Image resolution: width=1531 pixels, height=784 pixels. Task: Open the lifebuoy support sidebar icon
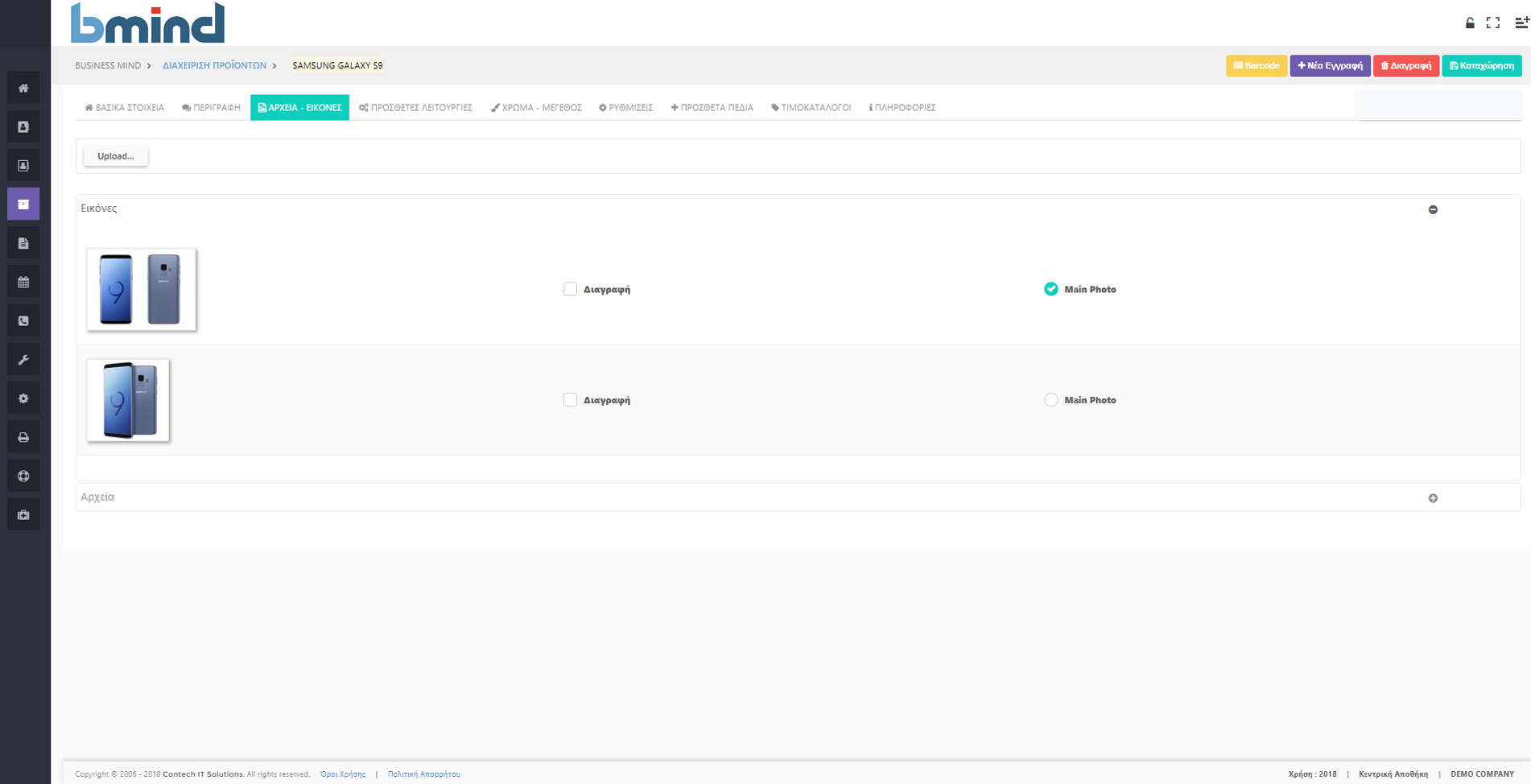(23, 476)
